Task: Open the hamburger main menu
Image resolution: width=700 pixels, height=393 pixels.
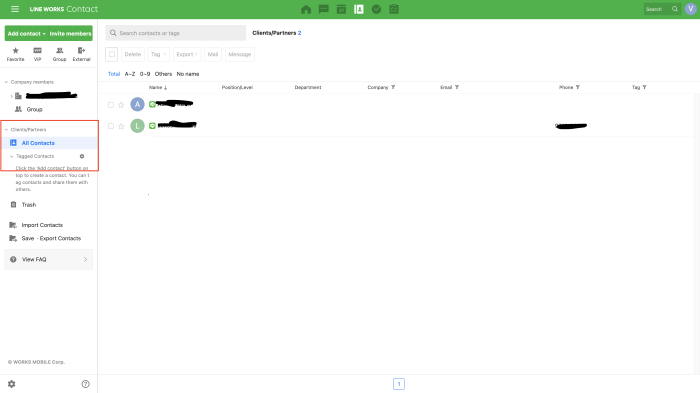Action: click(15, 9)
